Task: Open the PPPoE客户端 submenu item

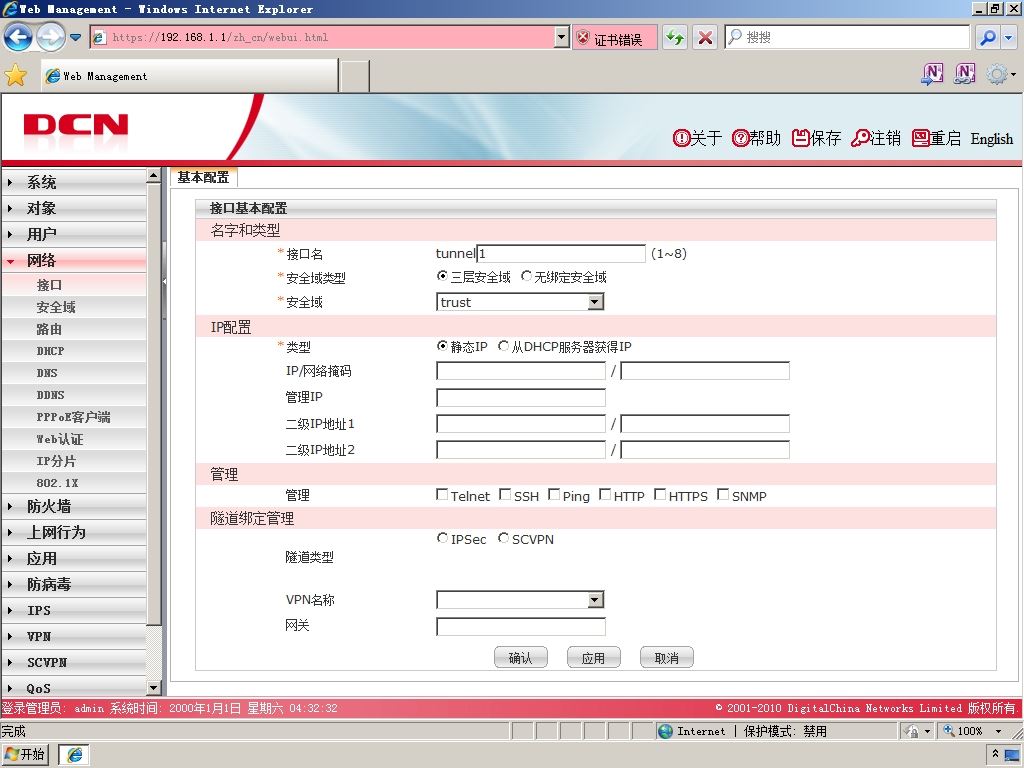Action: (x=73, y=417)
